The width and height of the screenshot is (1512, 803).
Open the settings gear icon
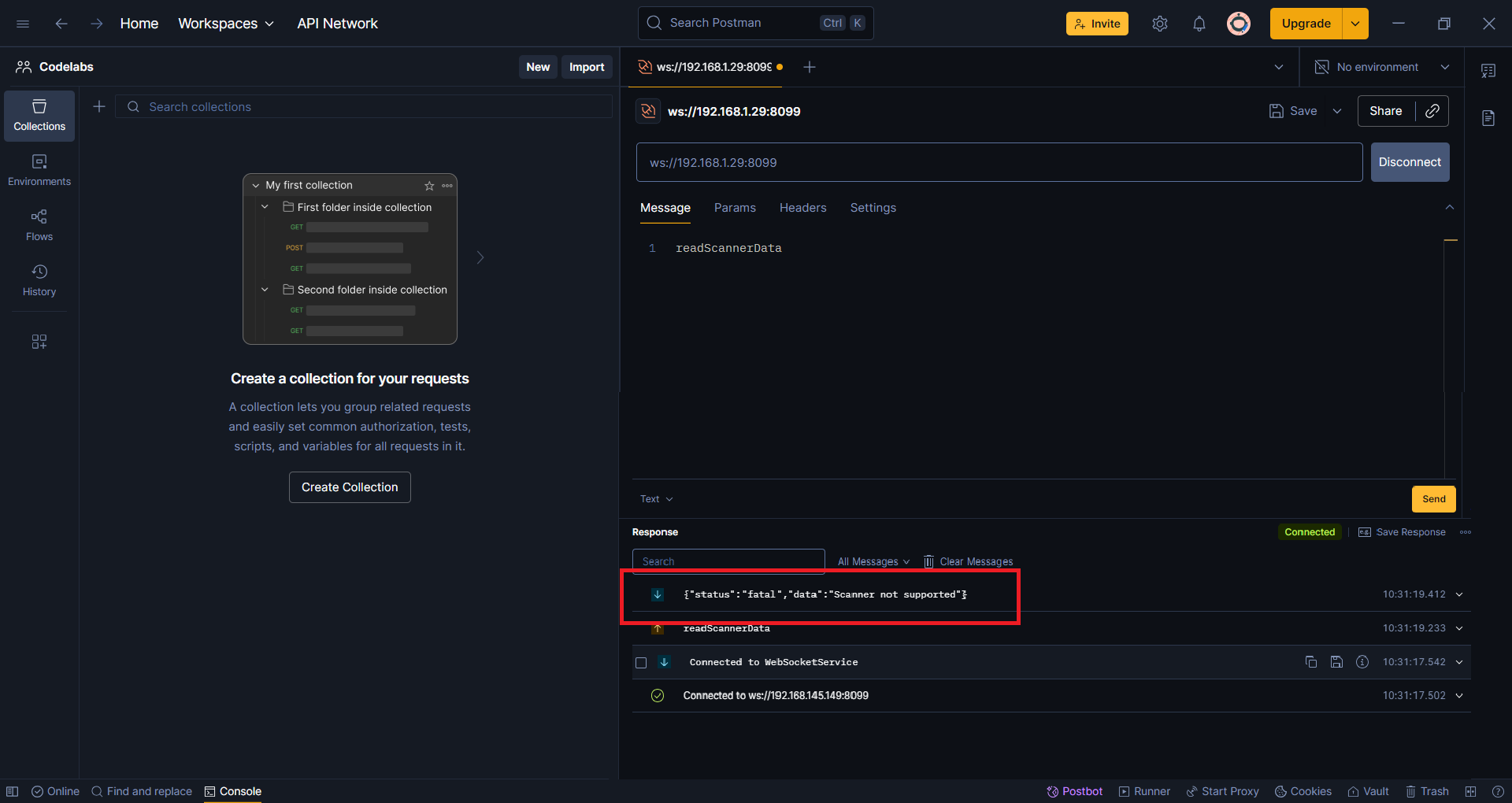pos(1159,24)
